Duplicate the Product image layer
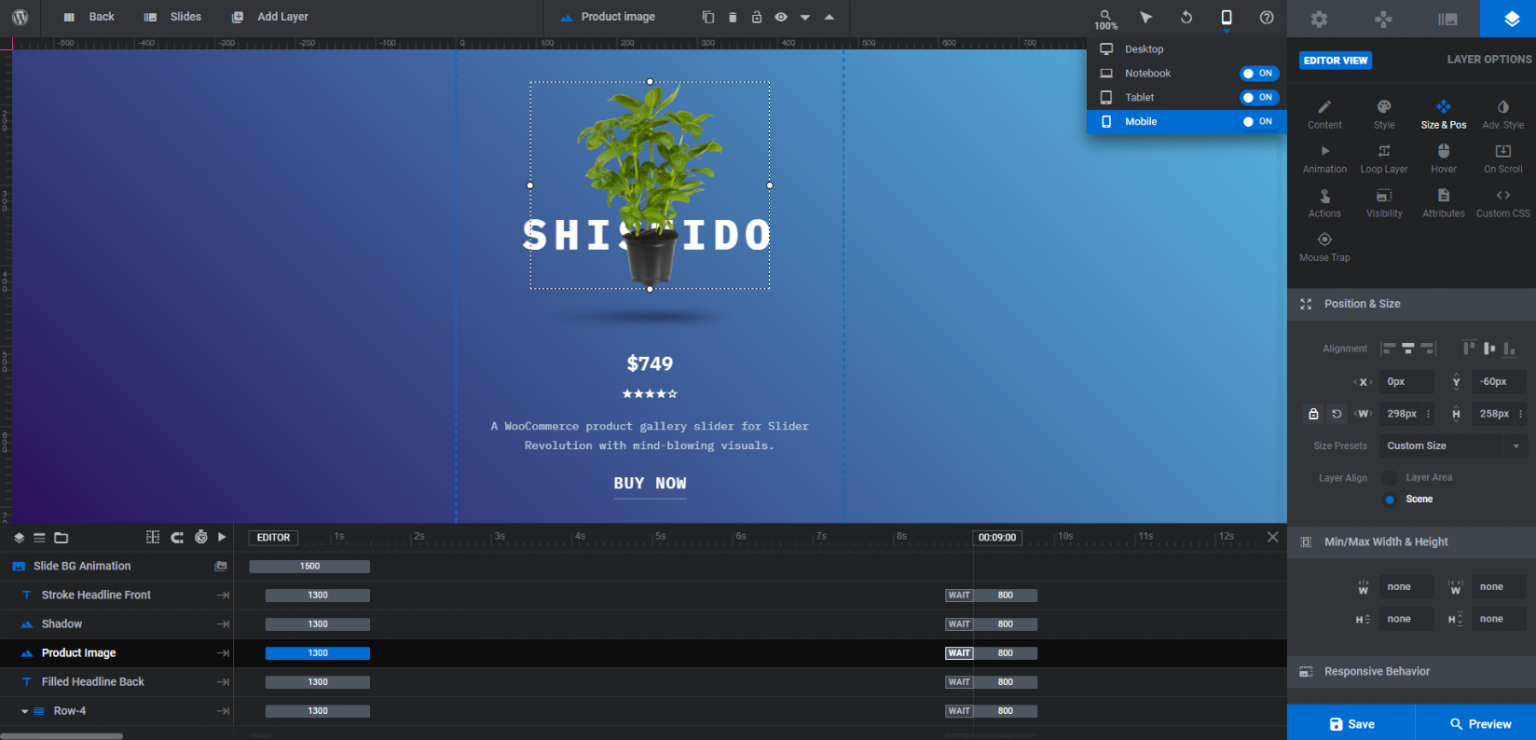Screen dimensions: 1536x740 (x=707, y=17)
